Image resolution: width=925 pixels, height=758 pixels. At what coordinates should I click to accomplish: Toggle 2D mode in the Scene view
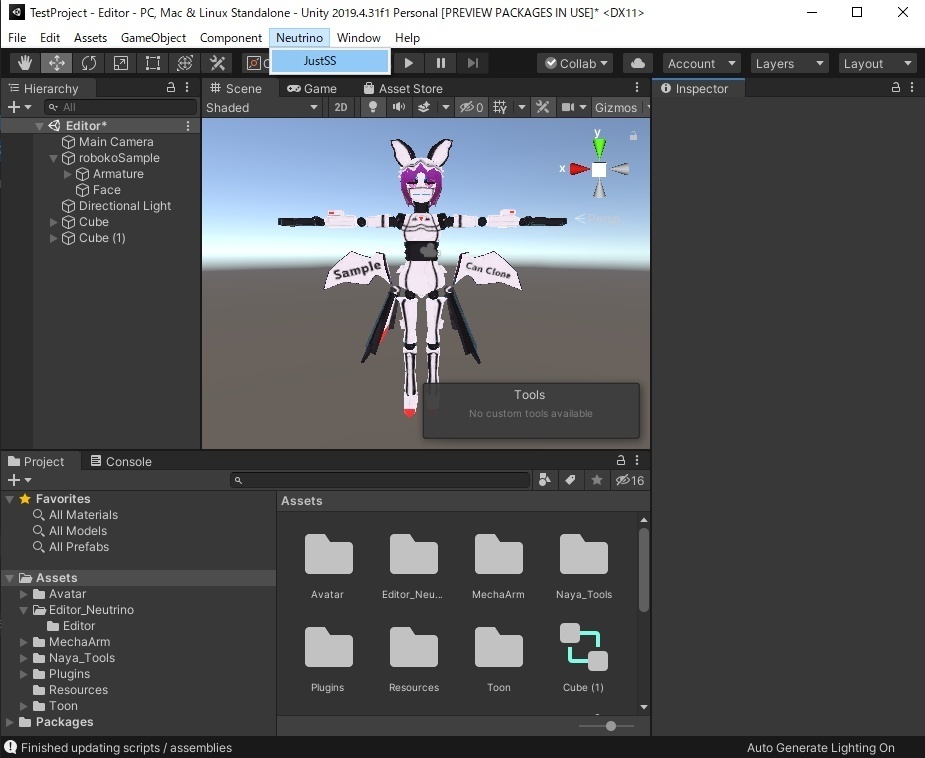click(x=340, y=107)
